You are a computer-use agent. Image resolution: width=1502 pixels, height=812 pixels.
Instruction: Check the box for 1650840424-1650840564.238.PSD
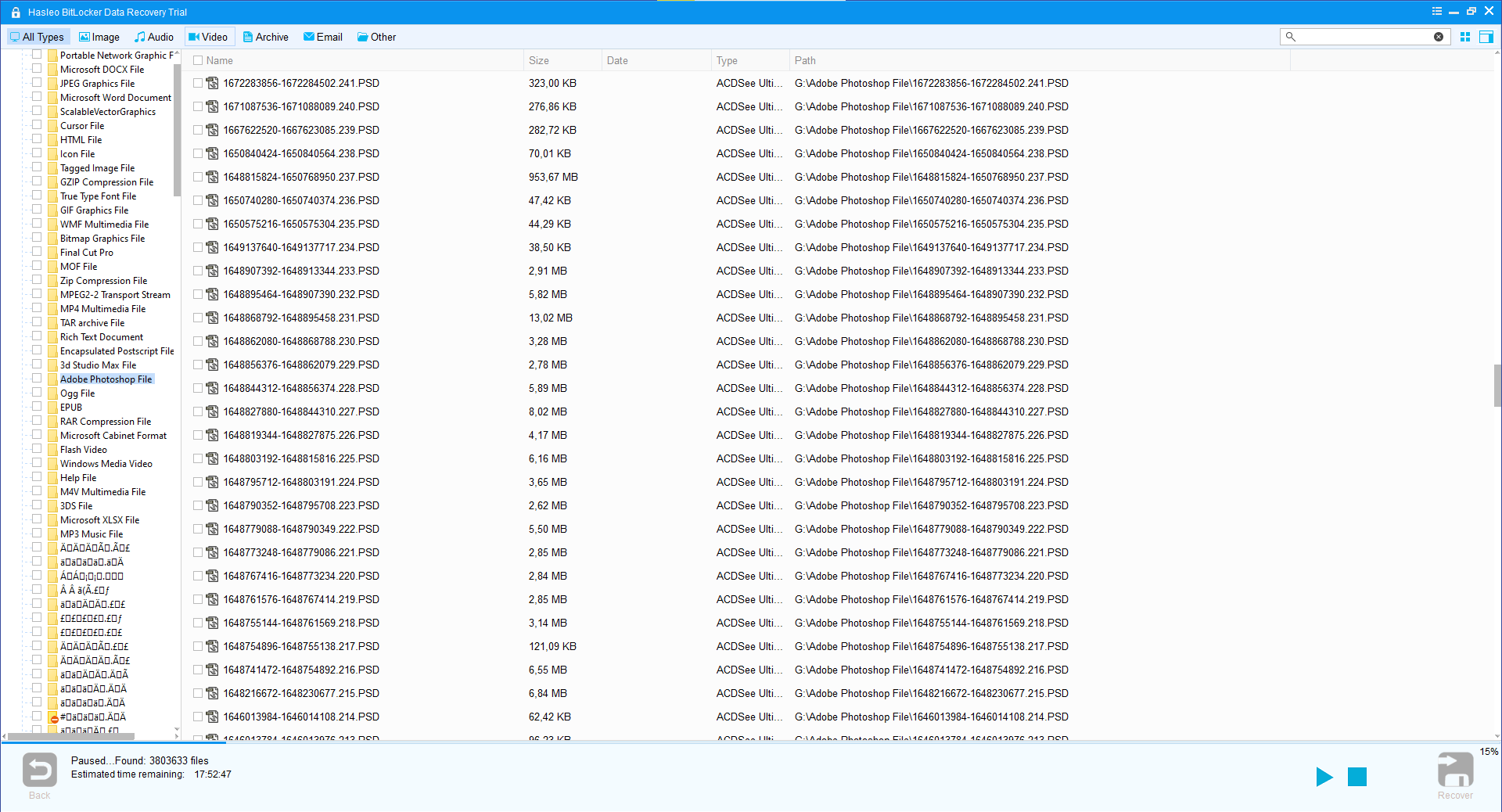pyautogui.click(x=198, y=153)
